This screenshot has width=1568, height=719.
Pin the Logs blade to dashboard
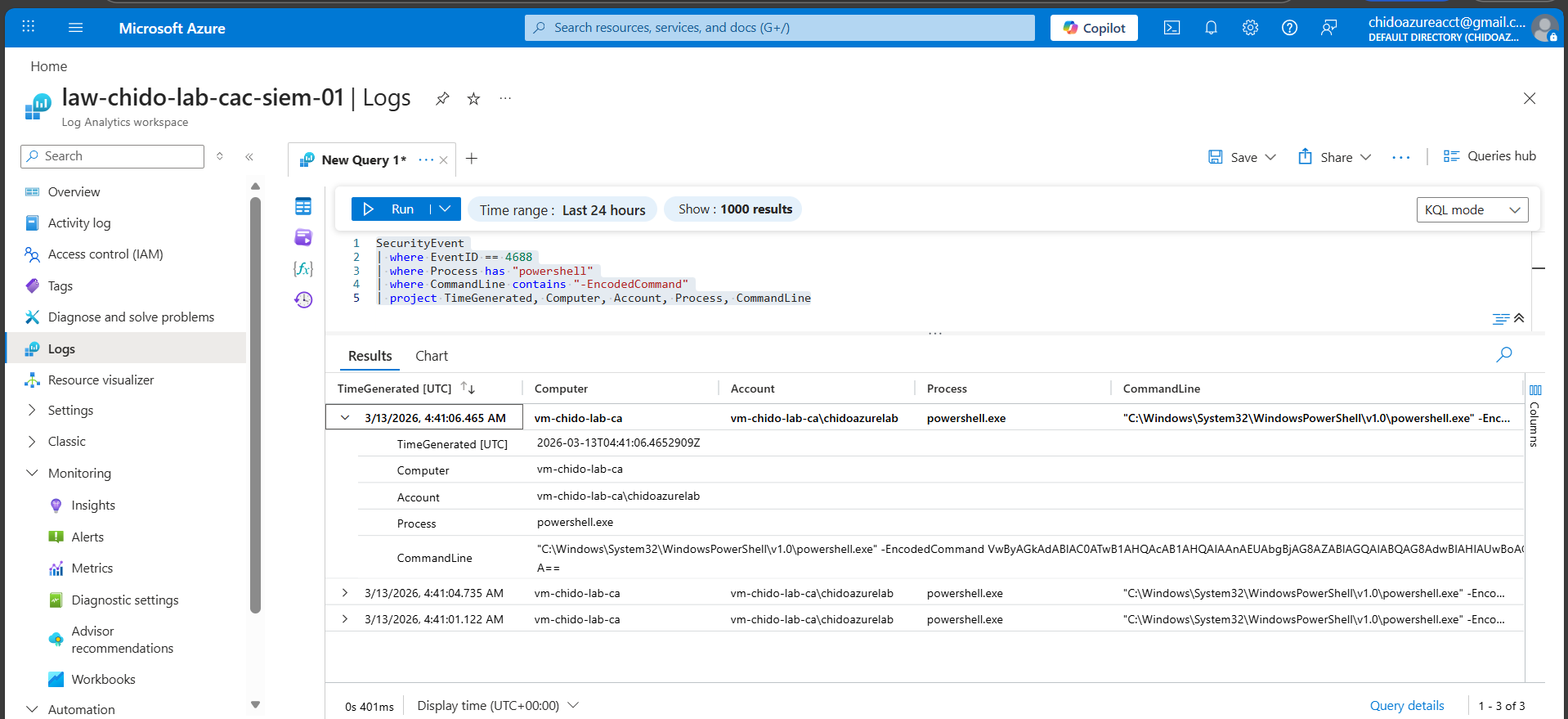pos(442,99)
